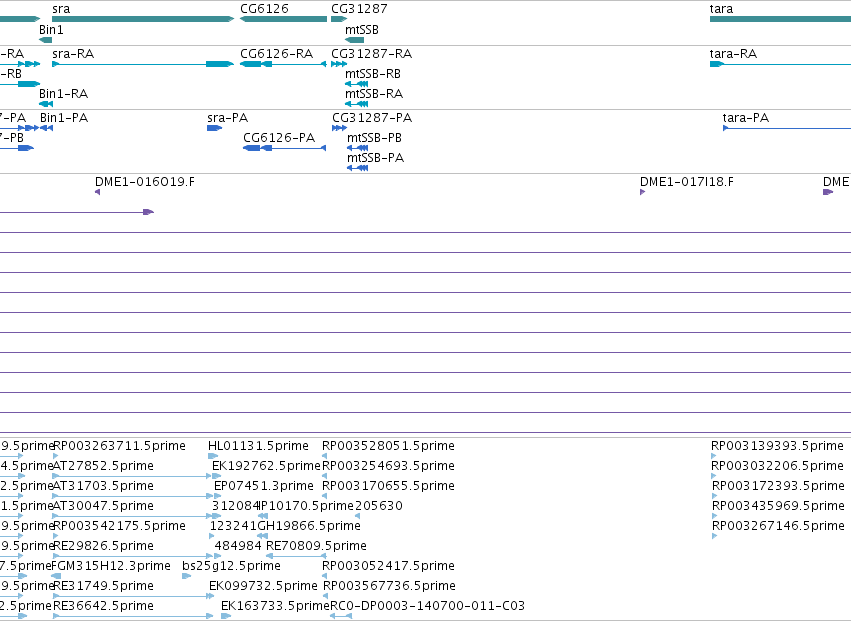Click EST EP07451.3prime
This screenshot has height=621, width=851.
coord(264,486)
